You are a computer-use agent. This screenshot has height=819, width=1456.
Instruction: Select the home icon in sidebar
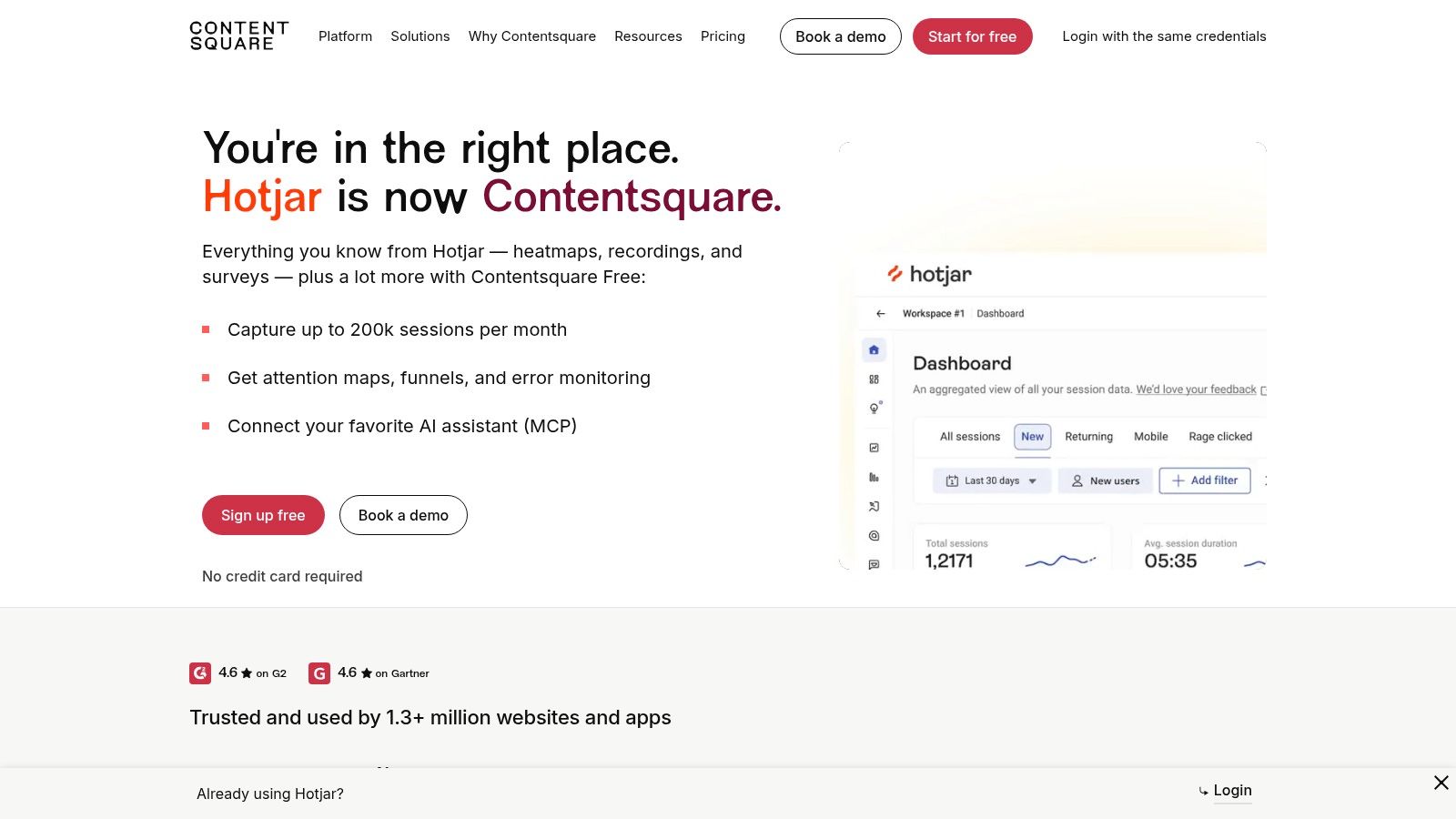(874, 349)
